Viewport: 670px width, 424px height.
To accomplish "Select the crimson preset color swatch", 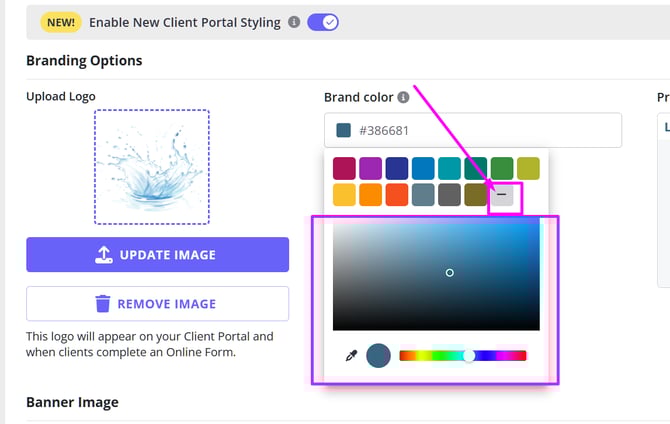I will tap(345, 168).
